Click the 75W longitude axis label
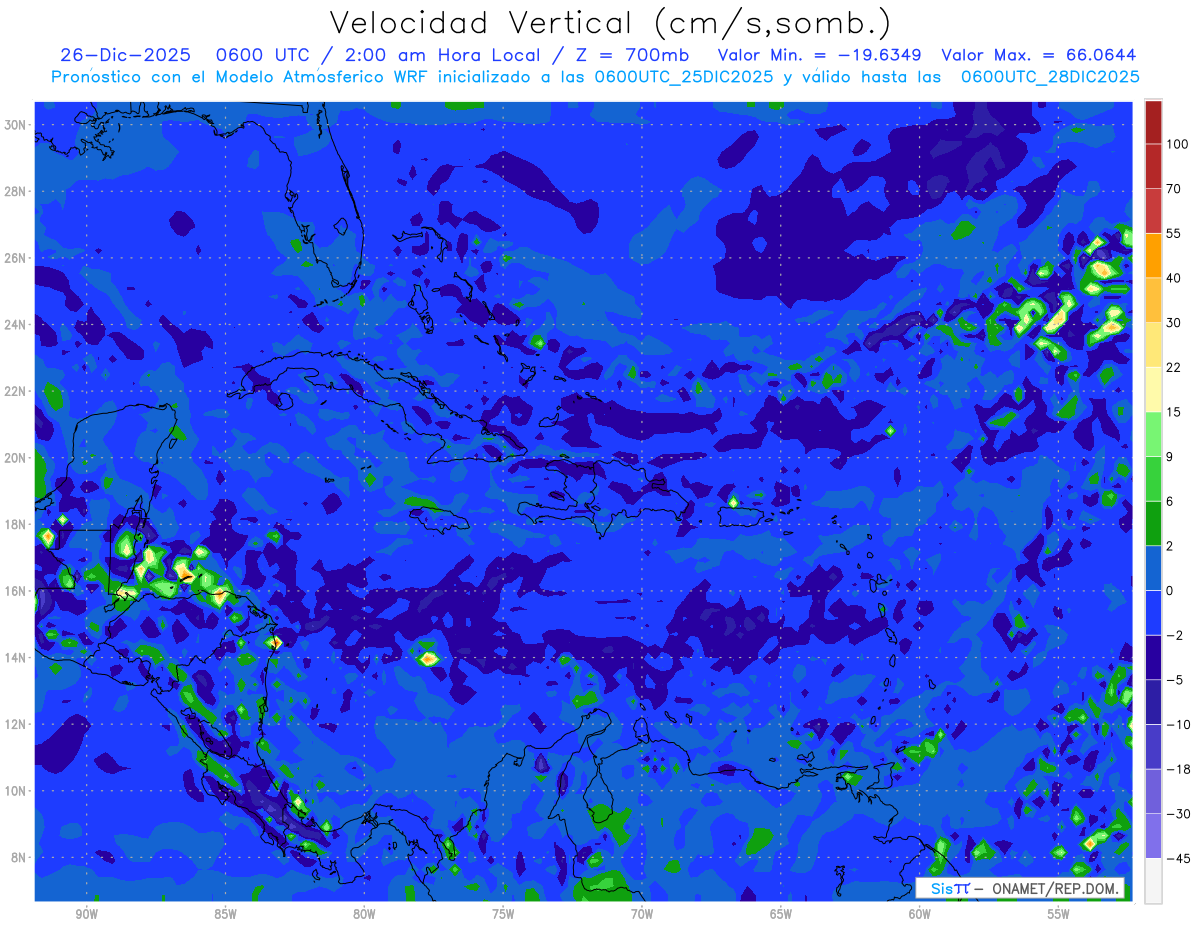Image resolution: width=1200 pixels, height=927 pixels. [503, 915]
